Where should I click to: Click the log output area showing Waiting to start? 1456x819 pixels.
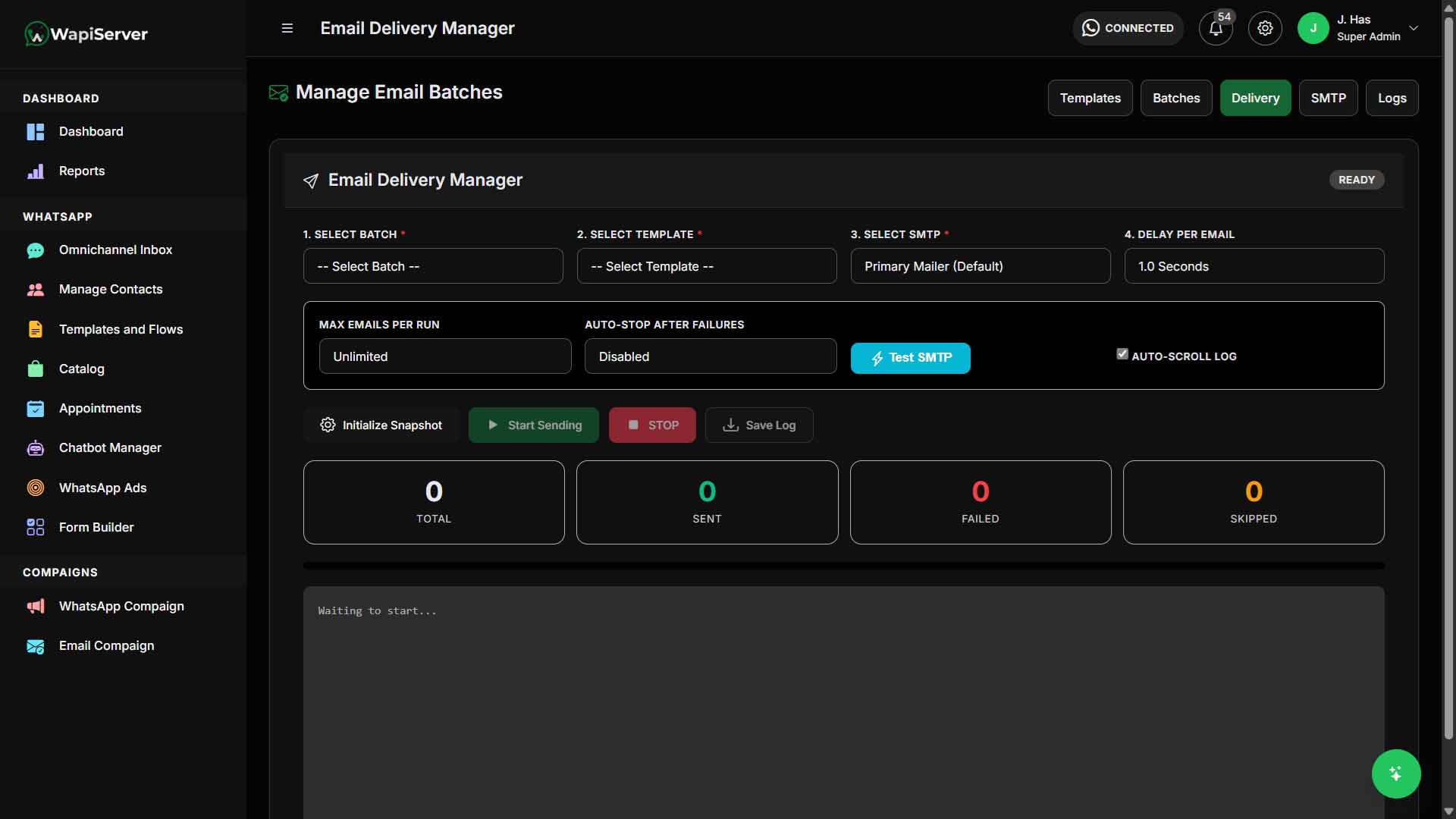pos(844,702)
